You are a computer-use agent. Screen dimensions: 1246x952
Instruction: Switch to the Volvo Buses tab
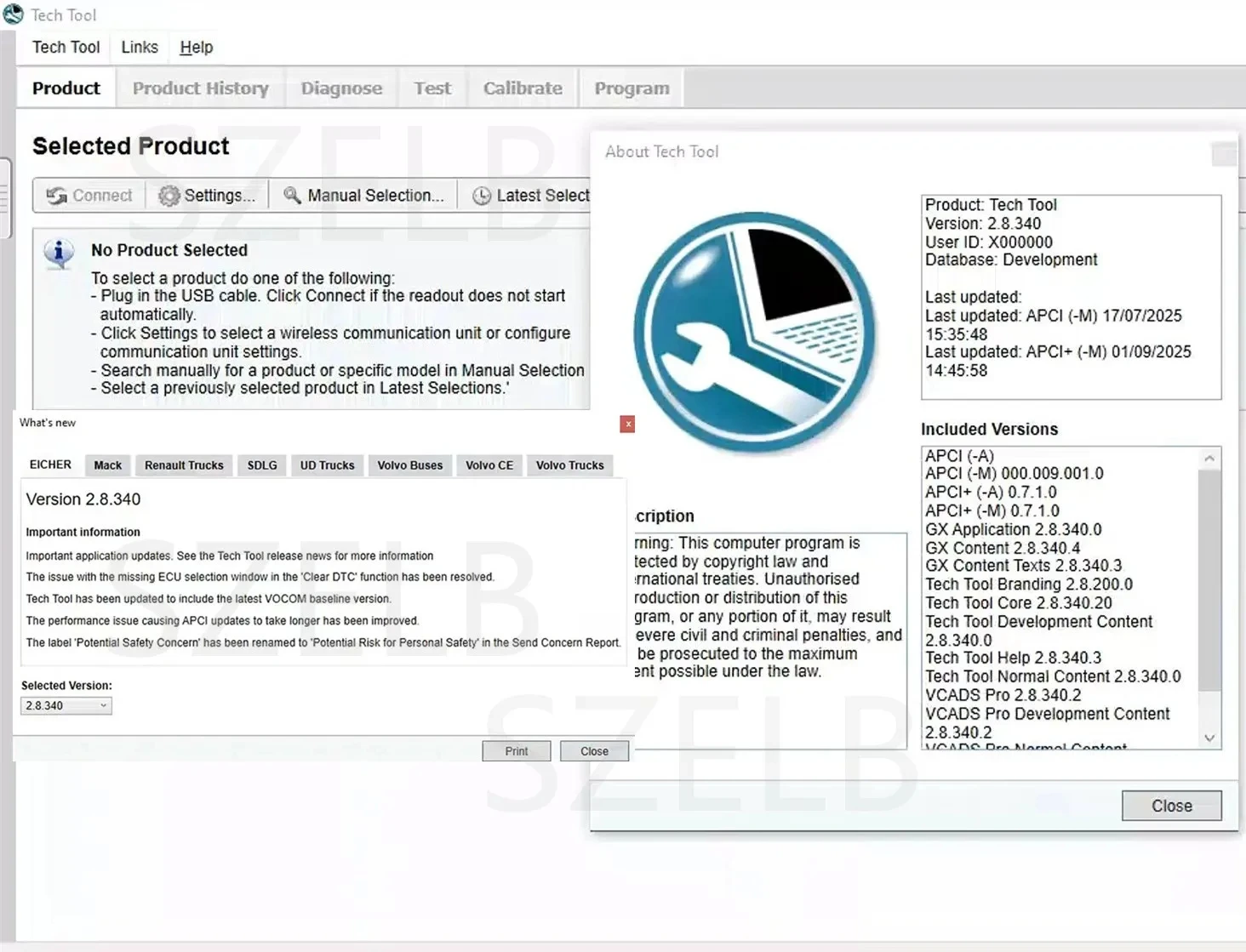(410, 465)
